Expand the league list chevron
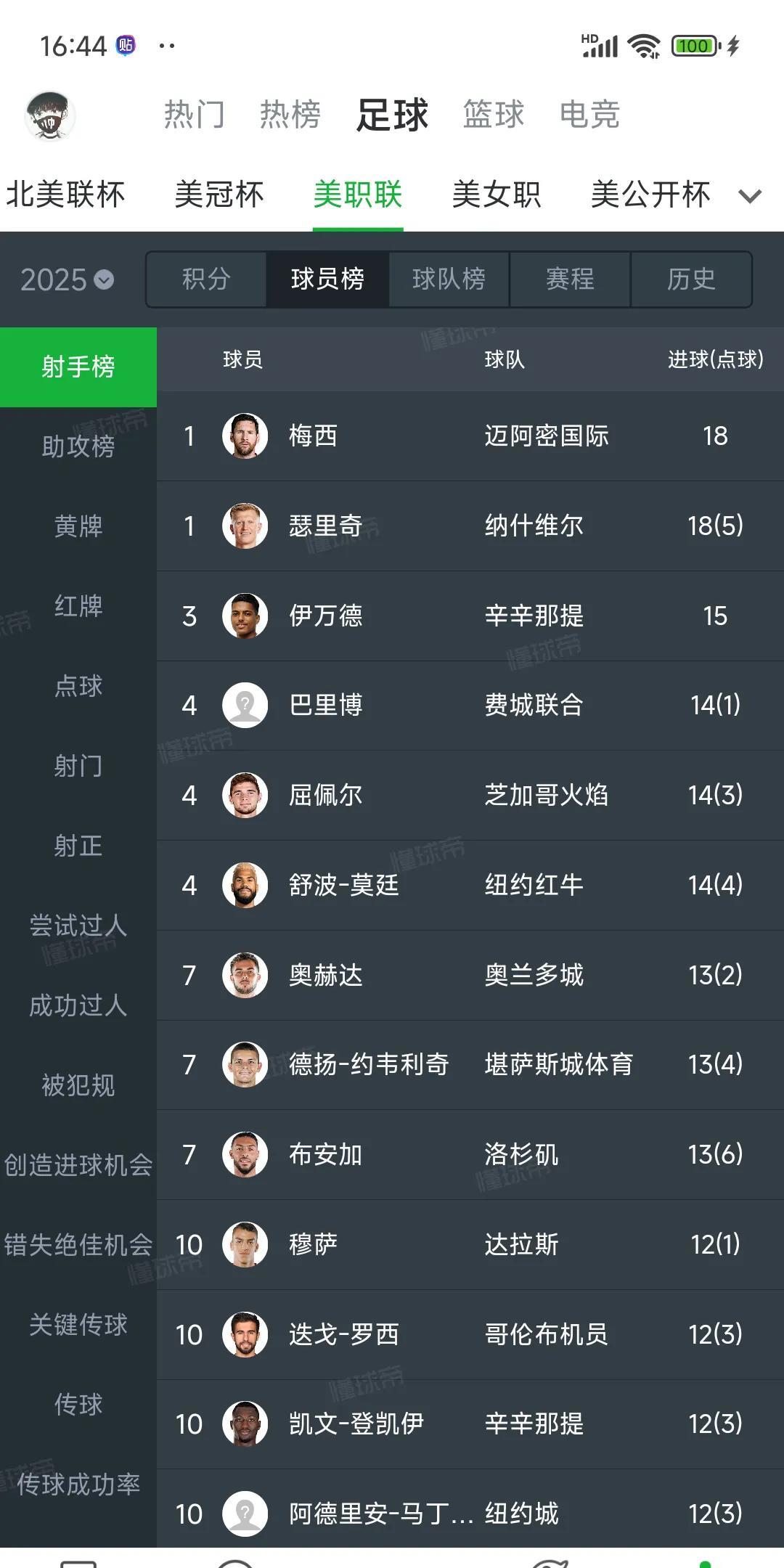The height and width of the screenshot is (1568, 784). click(749, 195)
